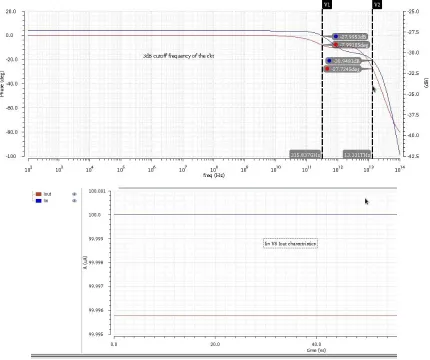Click the -27.555 dB blue marker label
The width and height of the screenshot is (430, 360).
(350, 37)
